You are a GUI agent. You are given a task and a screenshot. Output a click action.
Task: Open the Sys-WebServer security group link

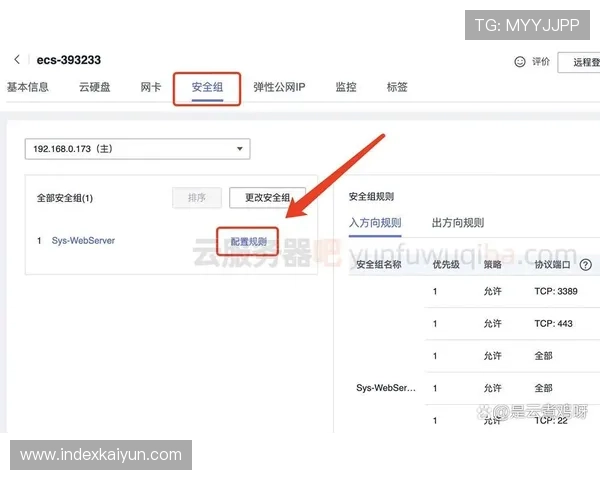point(83,241)
